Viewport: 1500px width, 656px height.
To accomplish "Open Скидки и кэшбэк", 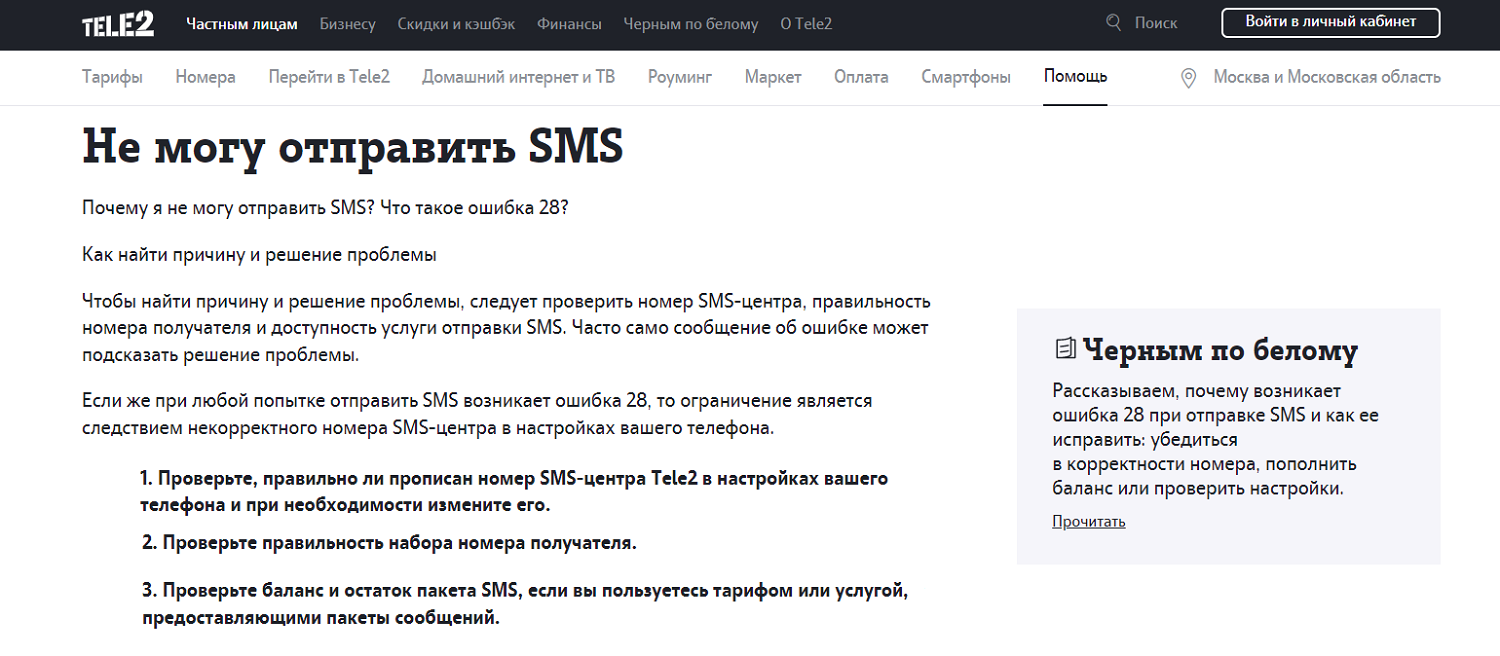I will [x=456, y=23].
